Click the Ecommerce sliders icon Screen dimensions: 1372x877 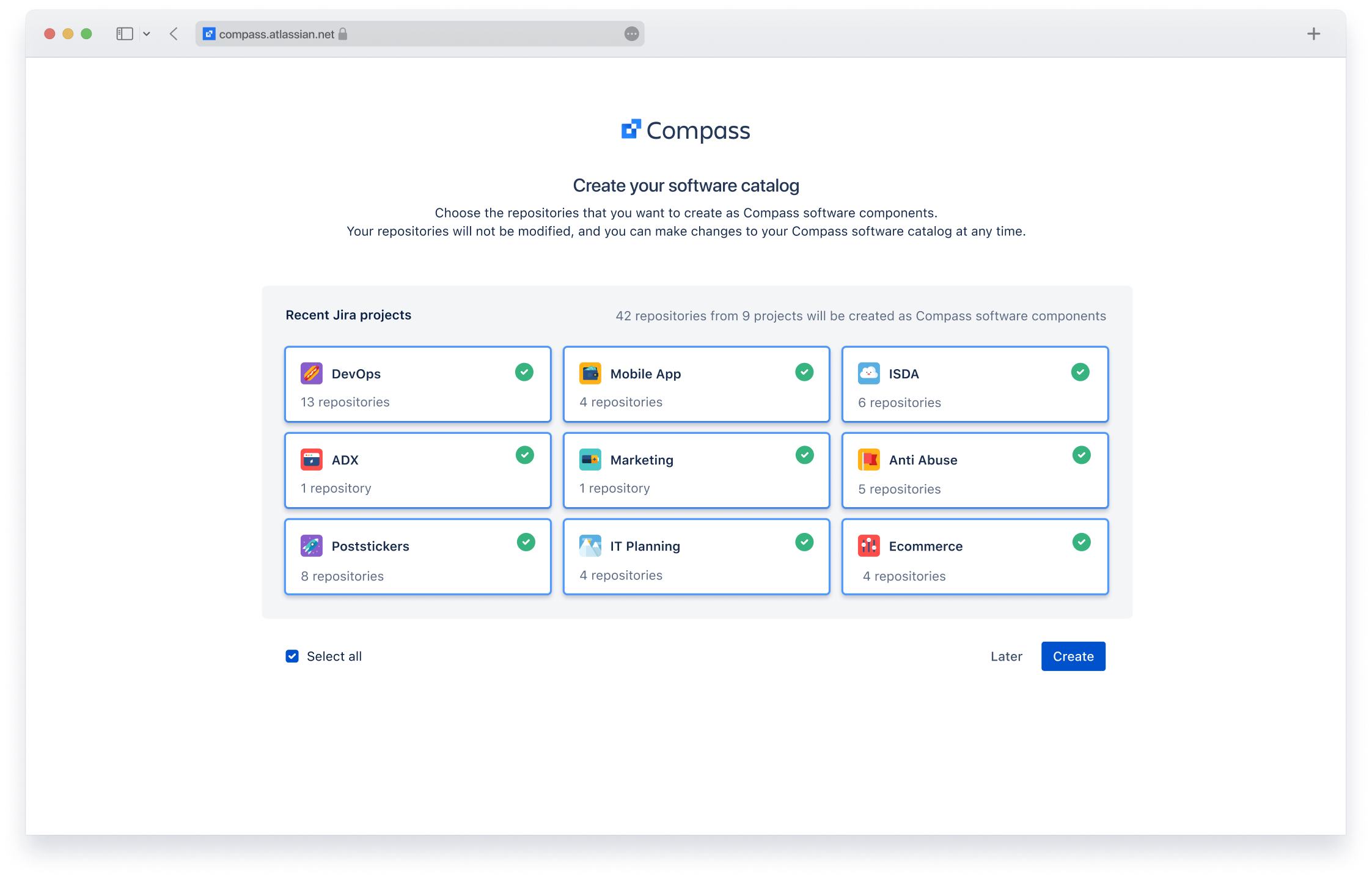pyautogui.click(x=868, y=546)
